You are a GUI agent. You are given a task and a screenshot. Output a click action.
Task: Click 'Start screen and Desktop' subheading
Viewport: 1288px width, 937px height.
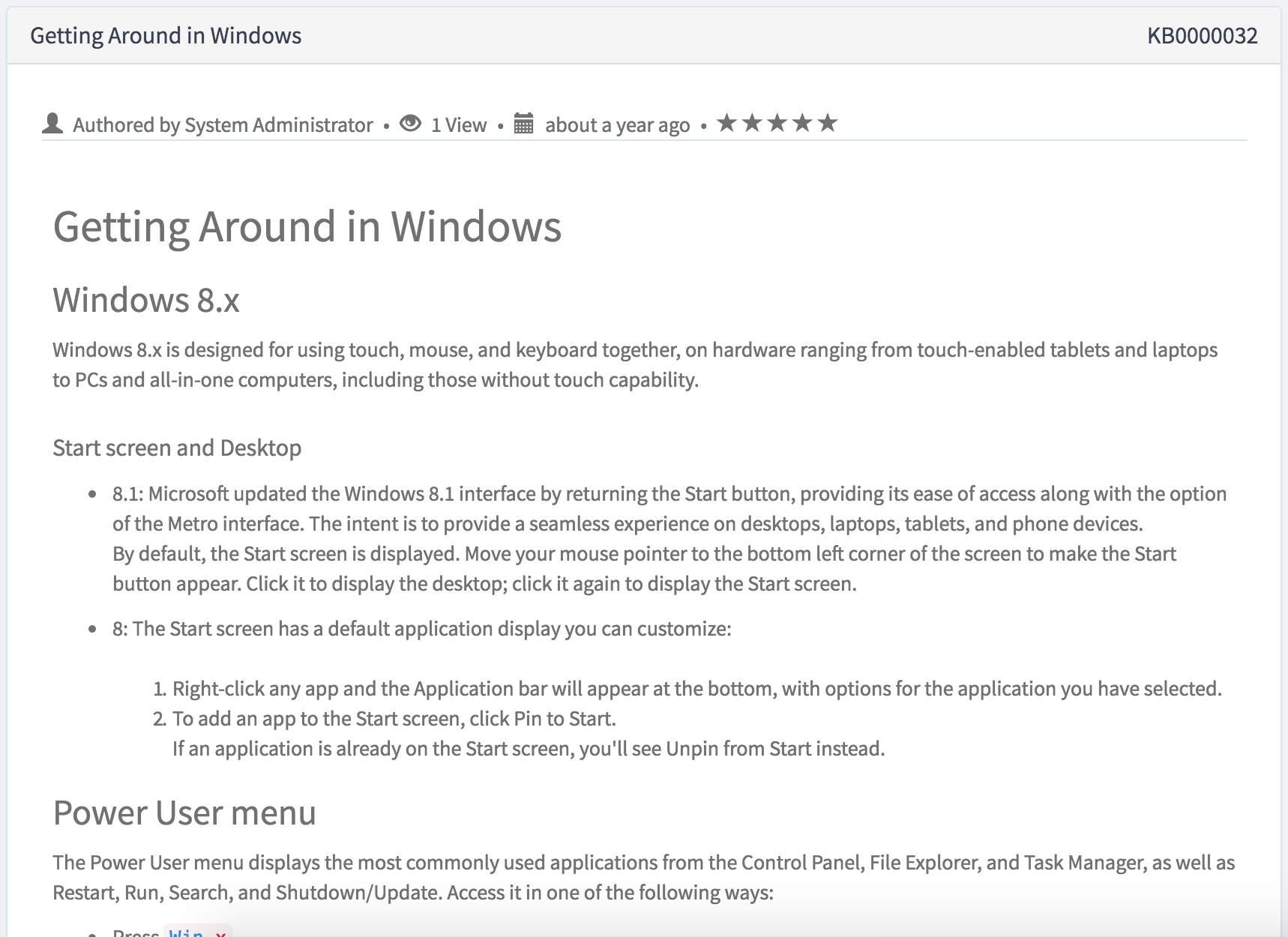coord(177,448)
